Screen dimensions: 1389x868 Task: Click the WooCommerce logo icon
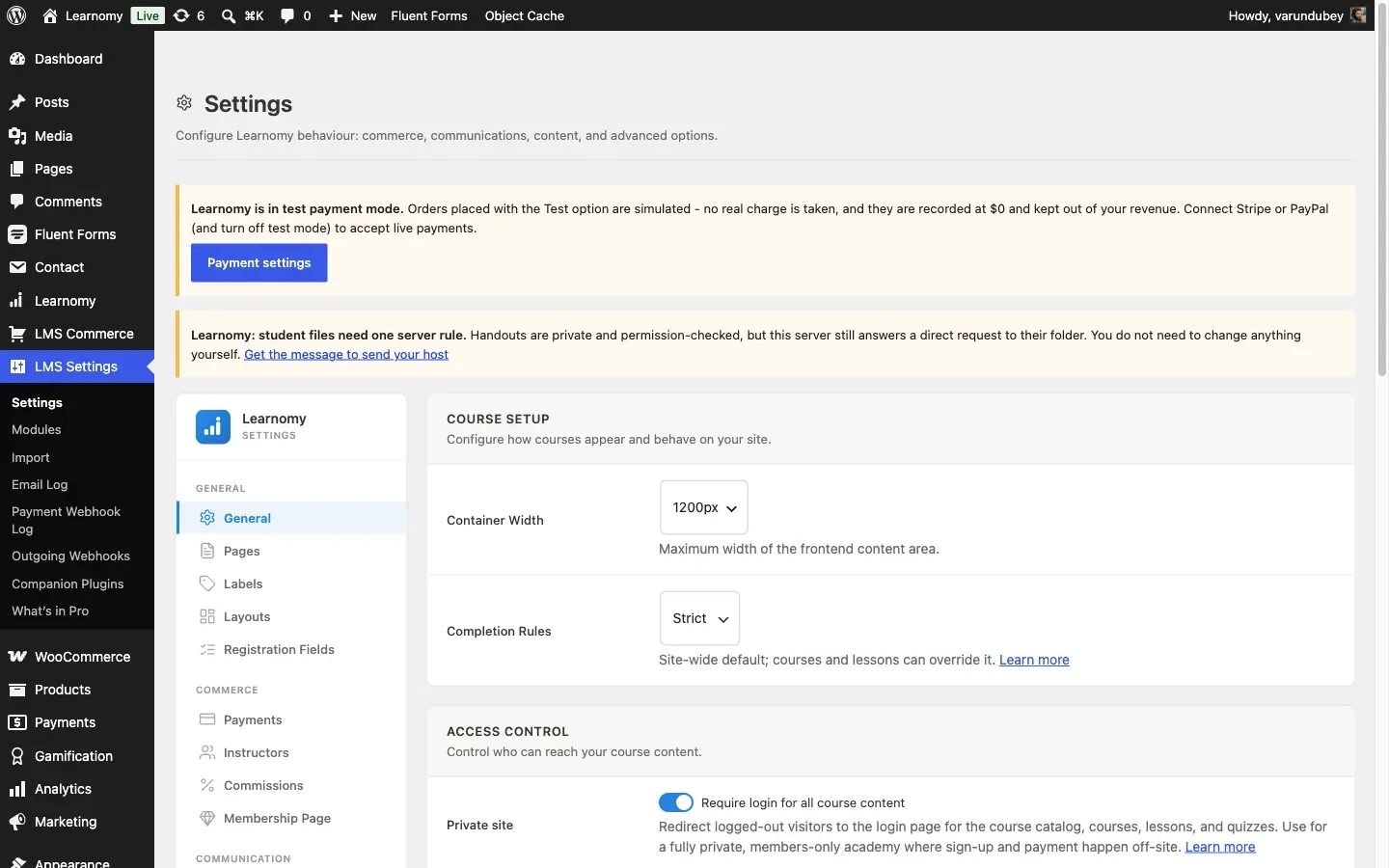(17, 657)
